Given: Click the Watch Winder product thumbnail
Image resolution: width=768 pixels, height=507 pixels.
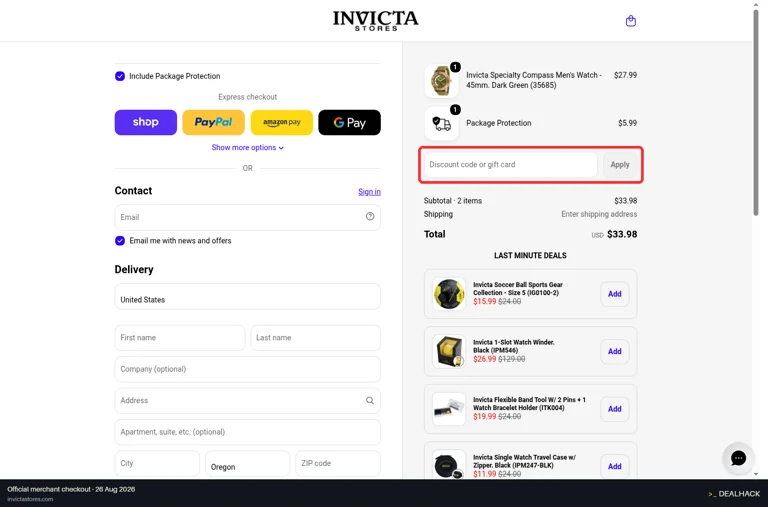Looking at the screenshot, I should (x=449, y=351).
